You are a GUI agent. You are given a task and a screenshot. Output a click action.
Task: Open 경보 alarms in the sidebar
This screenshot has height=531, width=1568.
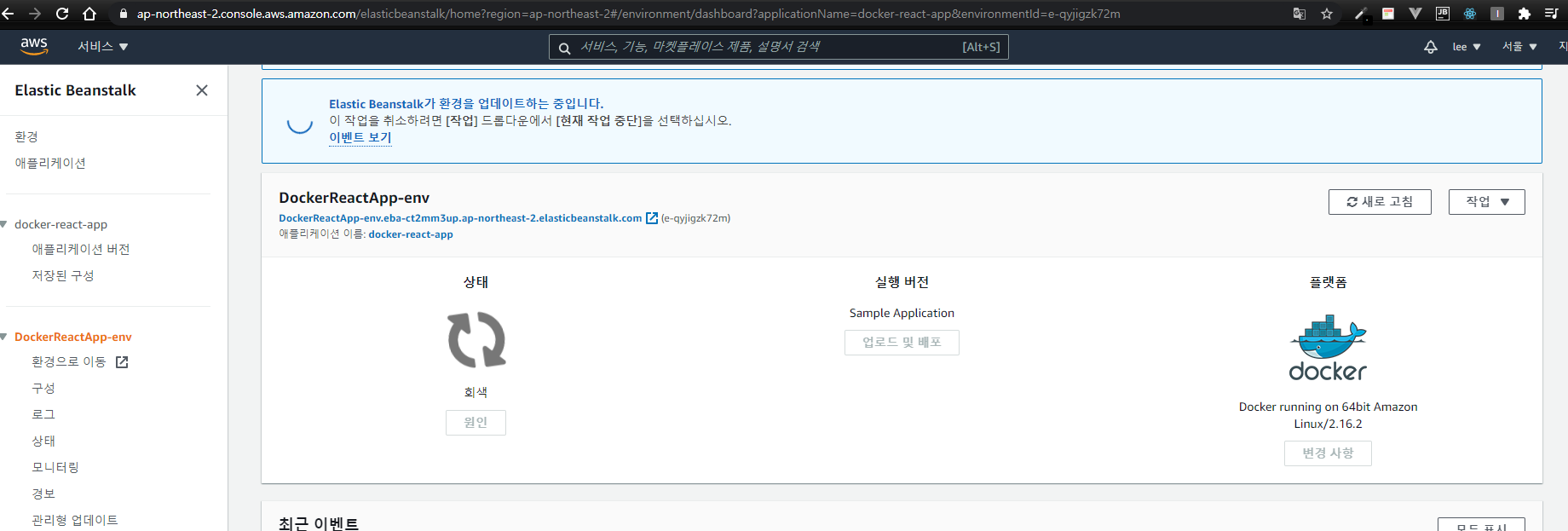click(x=43, y=493)
